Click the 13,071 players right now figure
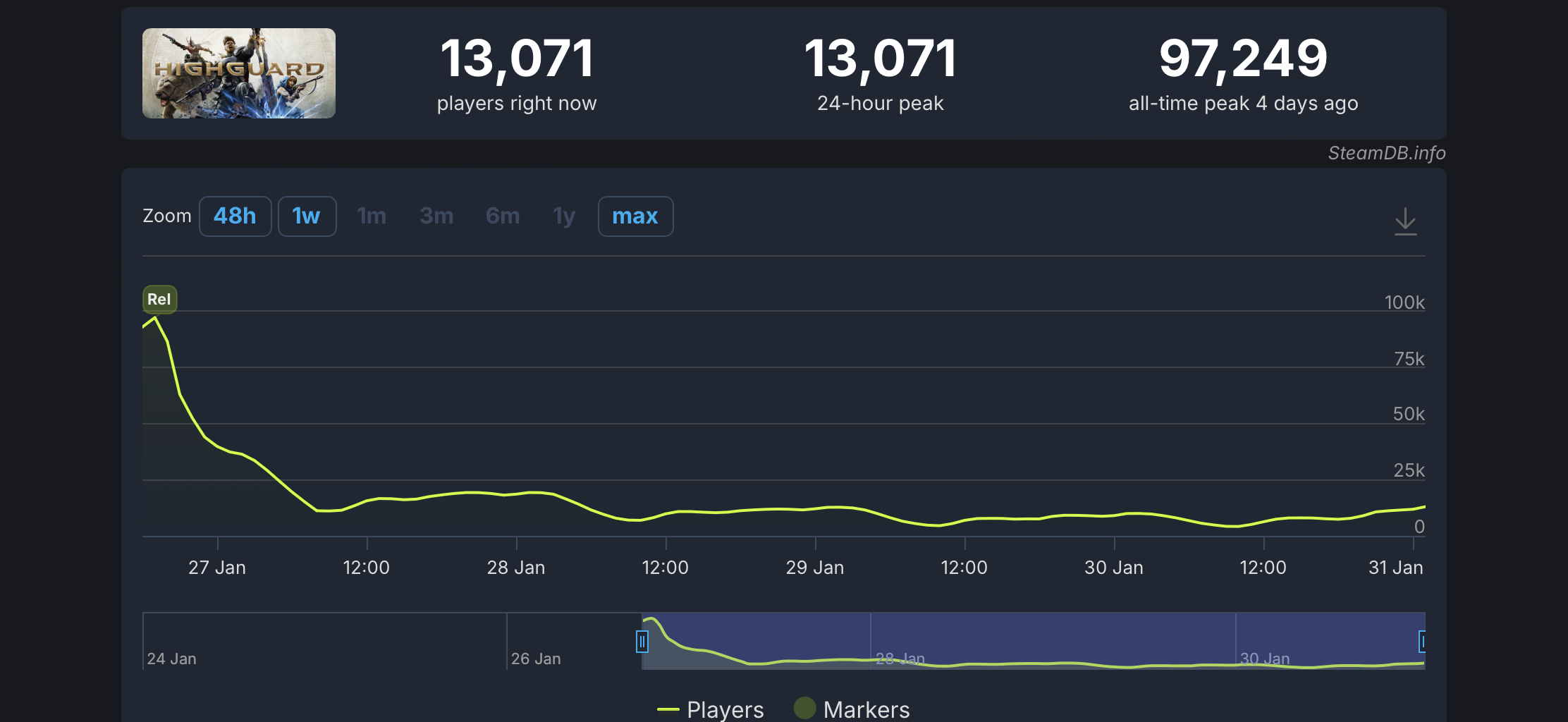Image resolution: width=1568 pixels, height=722 pixels. pos(517,58)
